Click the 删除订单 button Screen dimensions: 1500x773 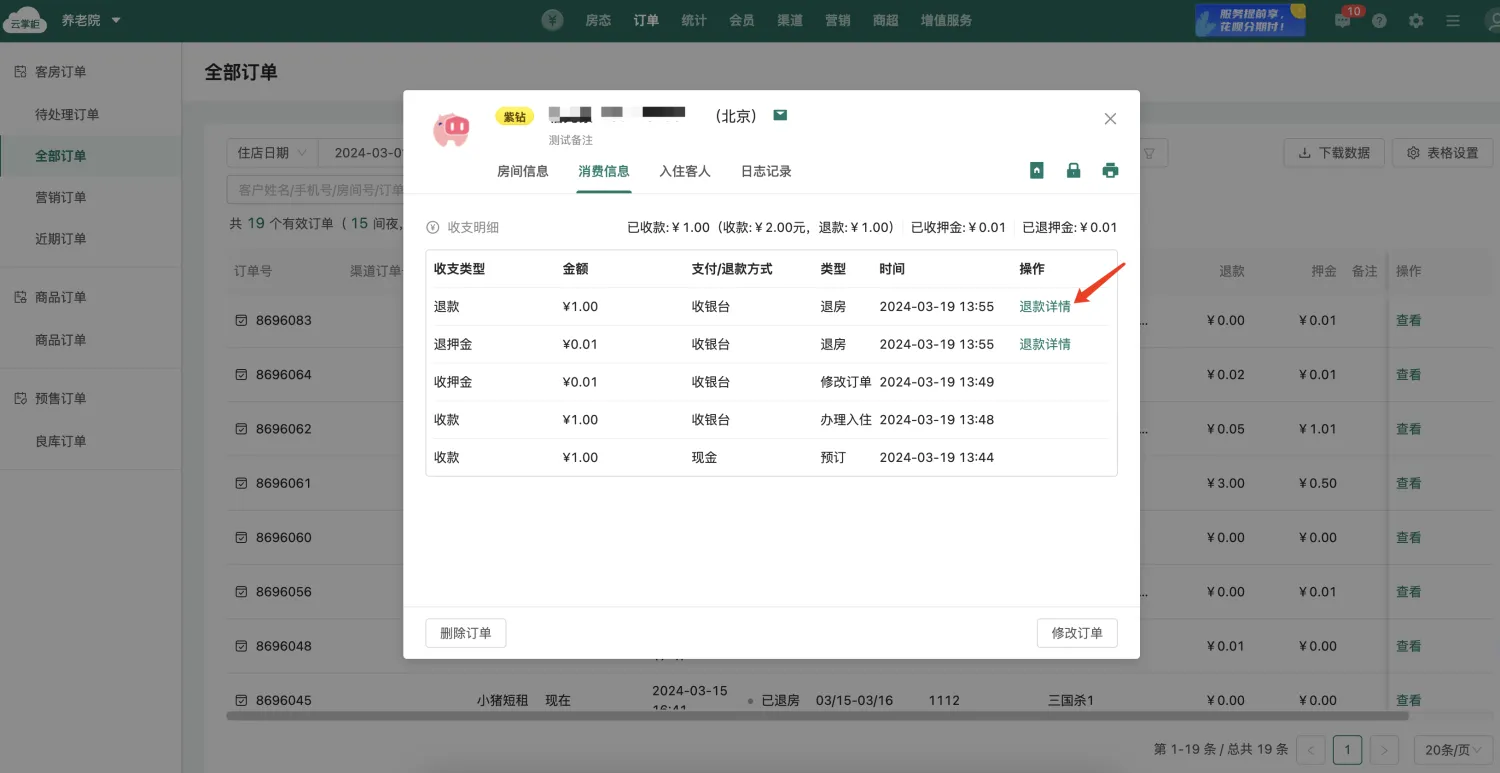pyautogui.click(x=466, y=633)
